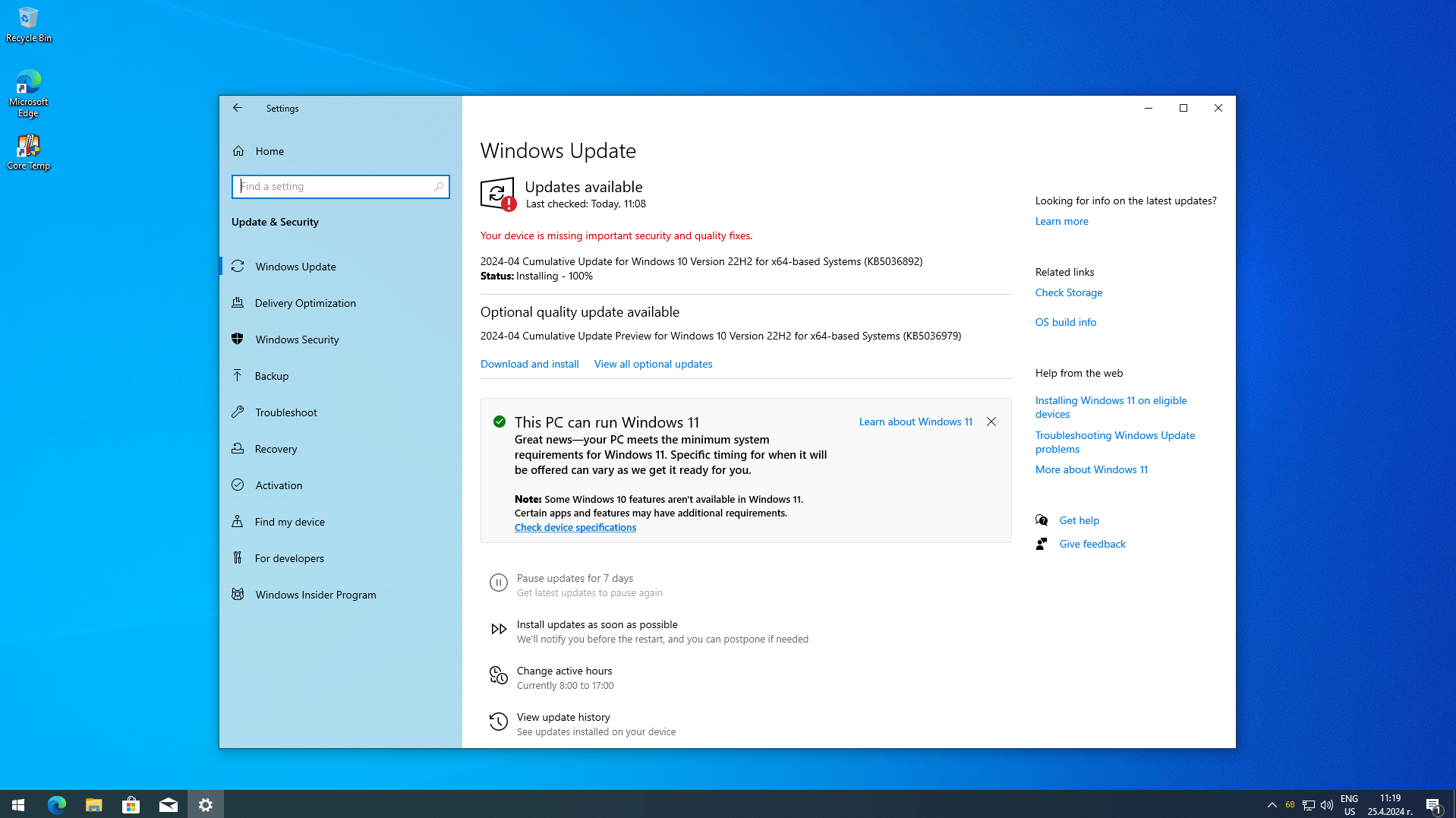This screenshot has width=1456, height=818.
Task: Click the Activation checkmark icon
Action: point(238,485)
